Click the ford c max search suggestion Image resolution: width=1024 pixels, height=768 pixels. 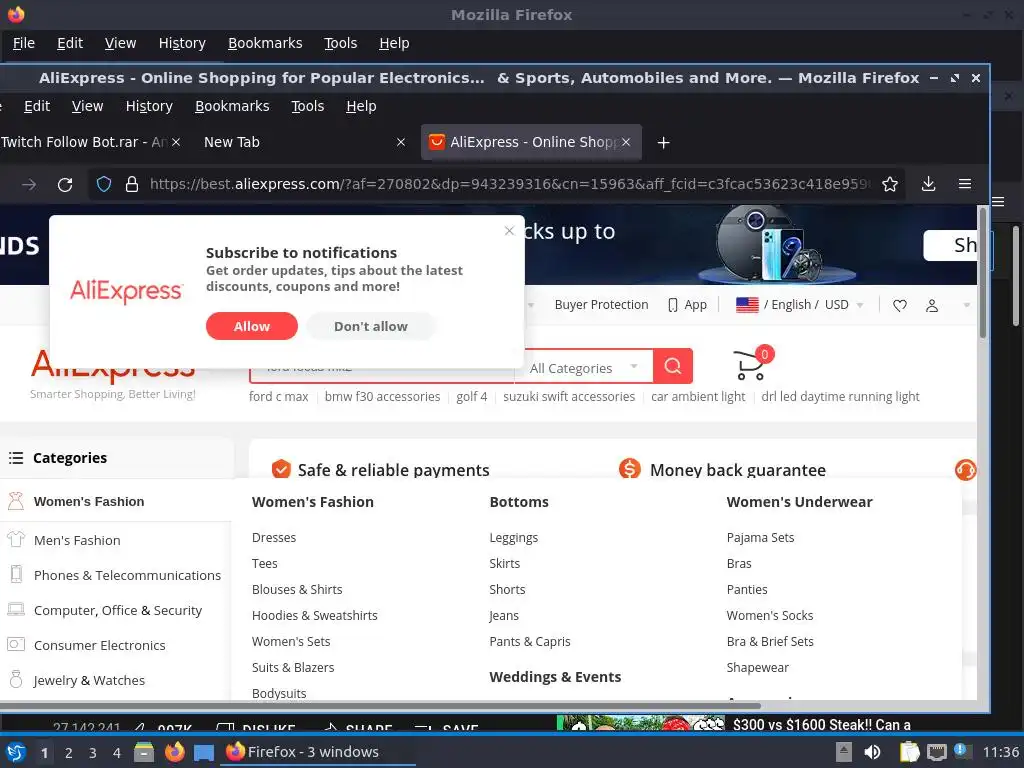point(278,396)
